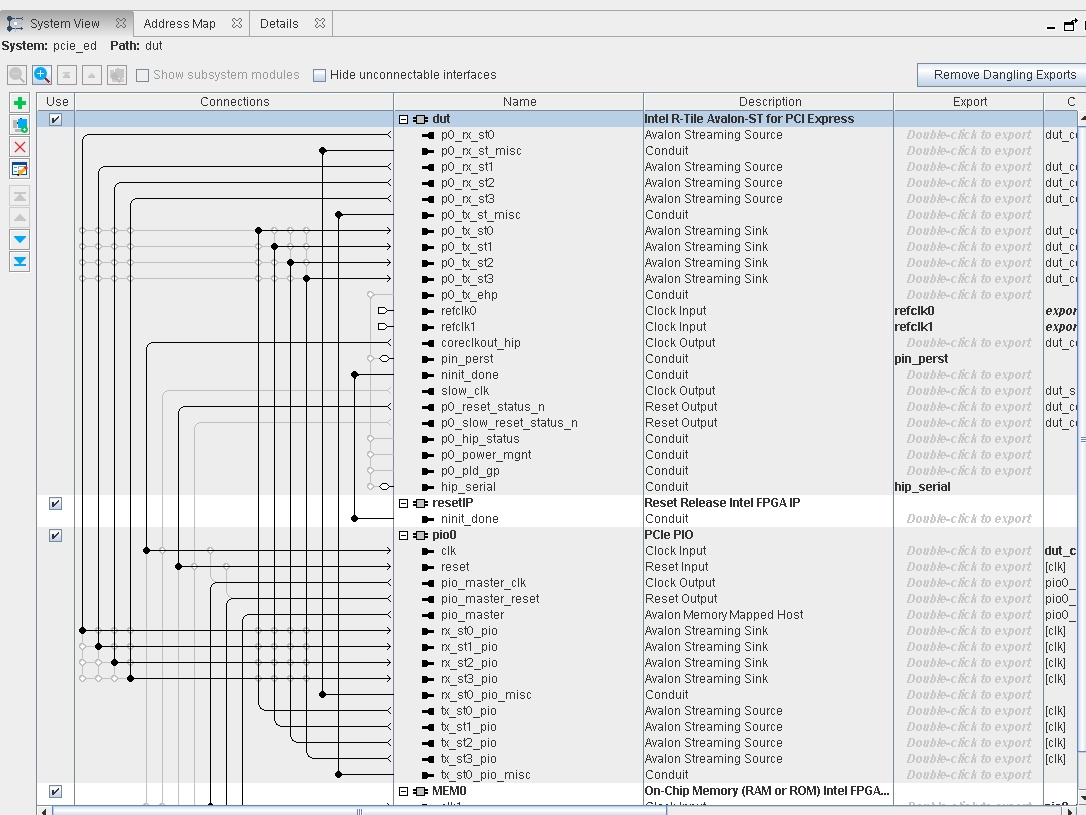Enable Hide unconnectable interfaces checkbox
Image resolution: width=1086 pixels, height=815 pixels.
(x=320, y=75)
